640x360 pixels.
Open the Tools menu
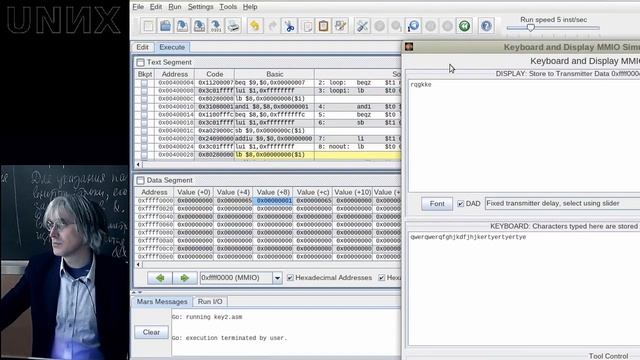228,7
